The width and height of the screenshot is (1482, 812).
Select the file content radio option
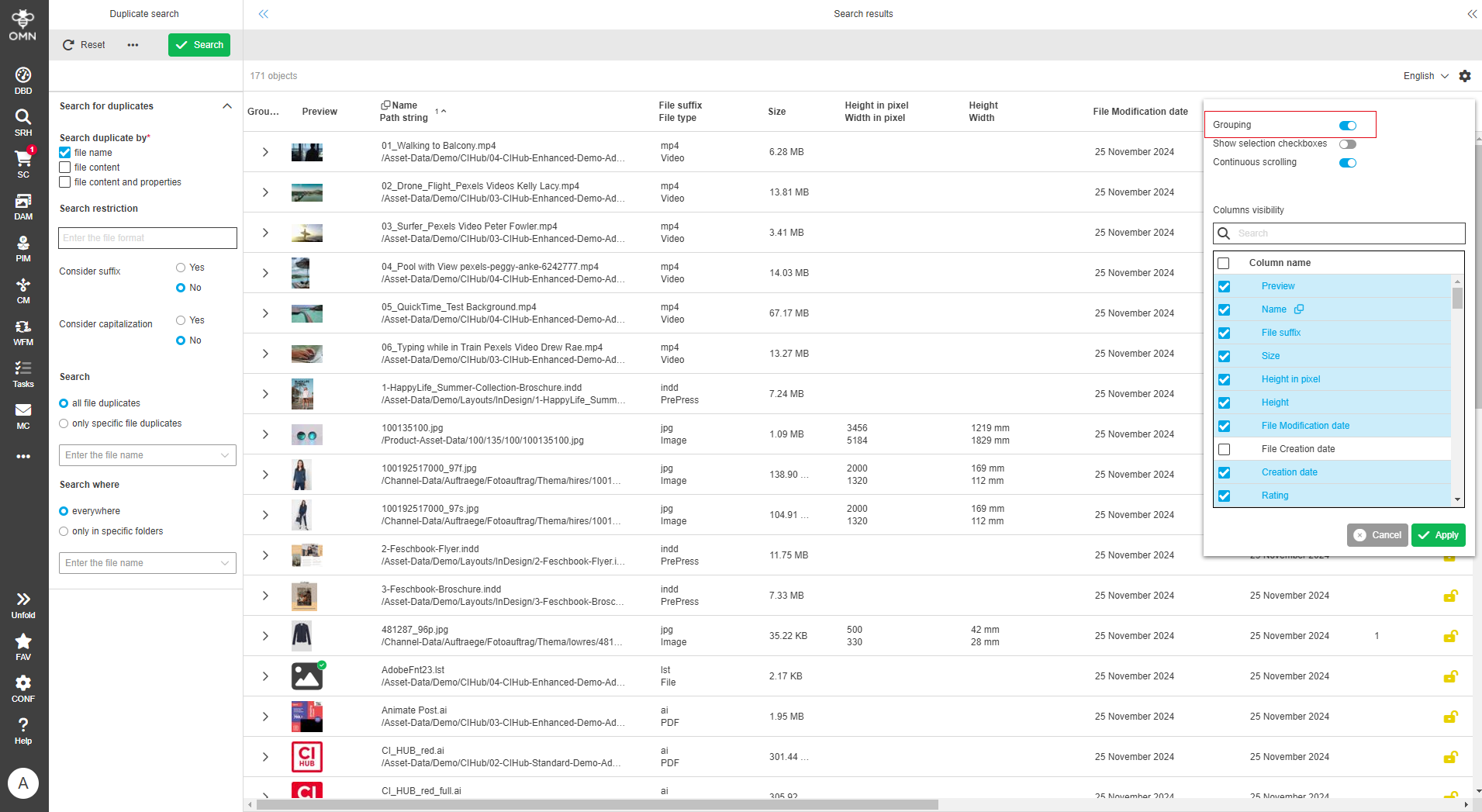pos(65,167)
